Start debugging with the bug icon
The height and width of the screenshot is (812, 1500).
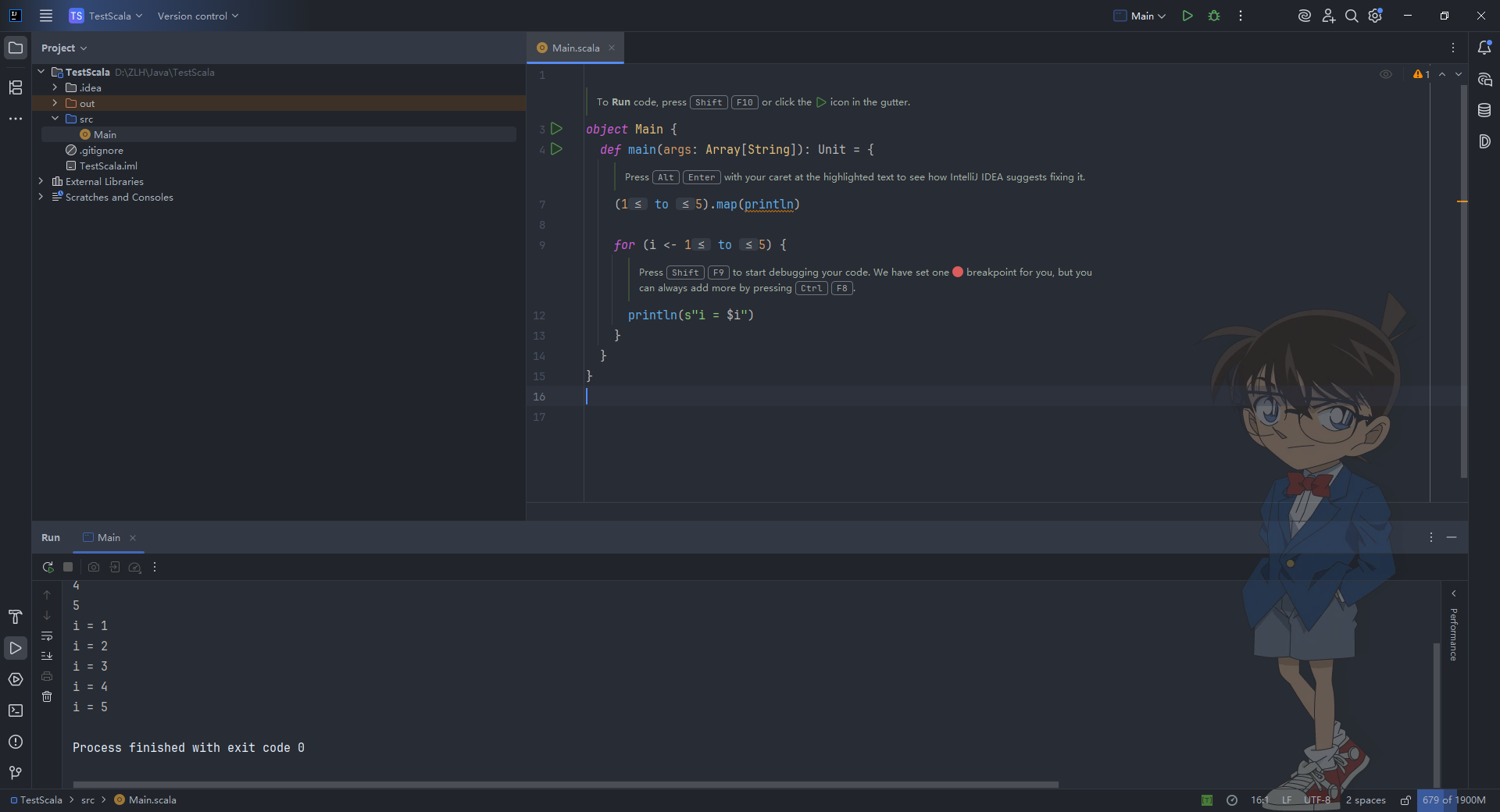[1214, 16]
